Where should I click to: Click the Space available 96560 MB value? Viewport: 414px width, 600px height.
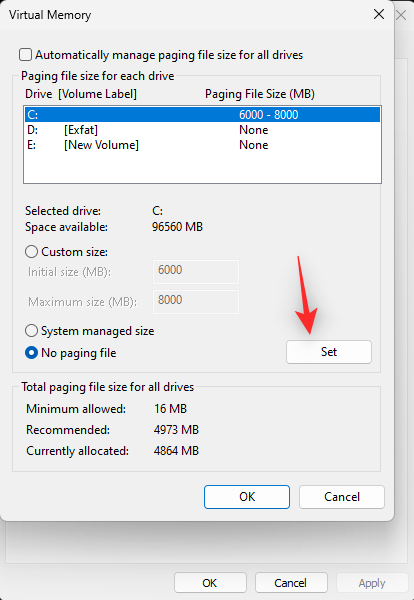(x=177, y=227)
